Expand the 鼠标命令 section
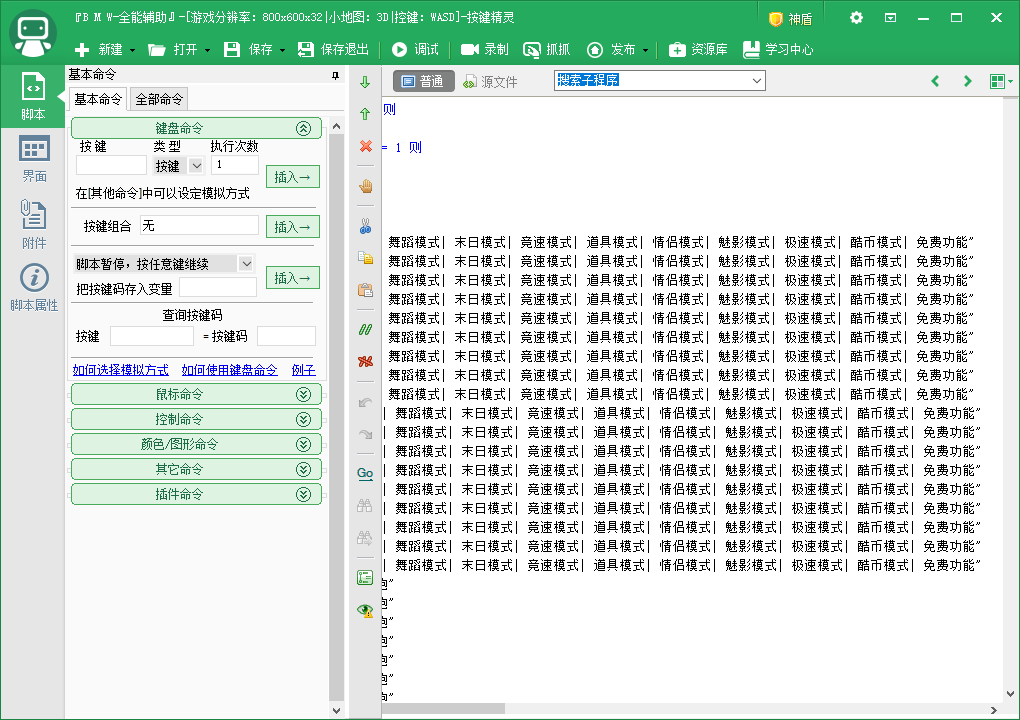Screen dimensions: 1020x720 pos(196,394)
